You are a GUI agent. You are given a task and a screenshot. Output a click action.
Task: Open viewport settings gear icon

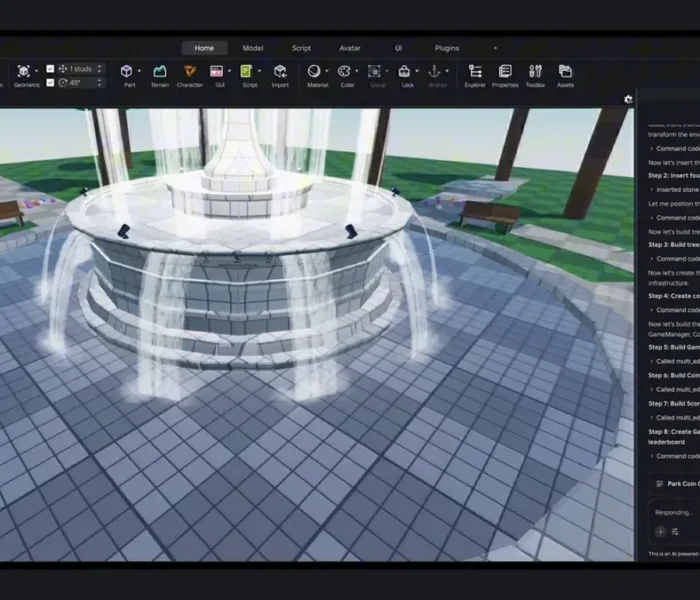(x=628, y=99)
